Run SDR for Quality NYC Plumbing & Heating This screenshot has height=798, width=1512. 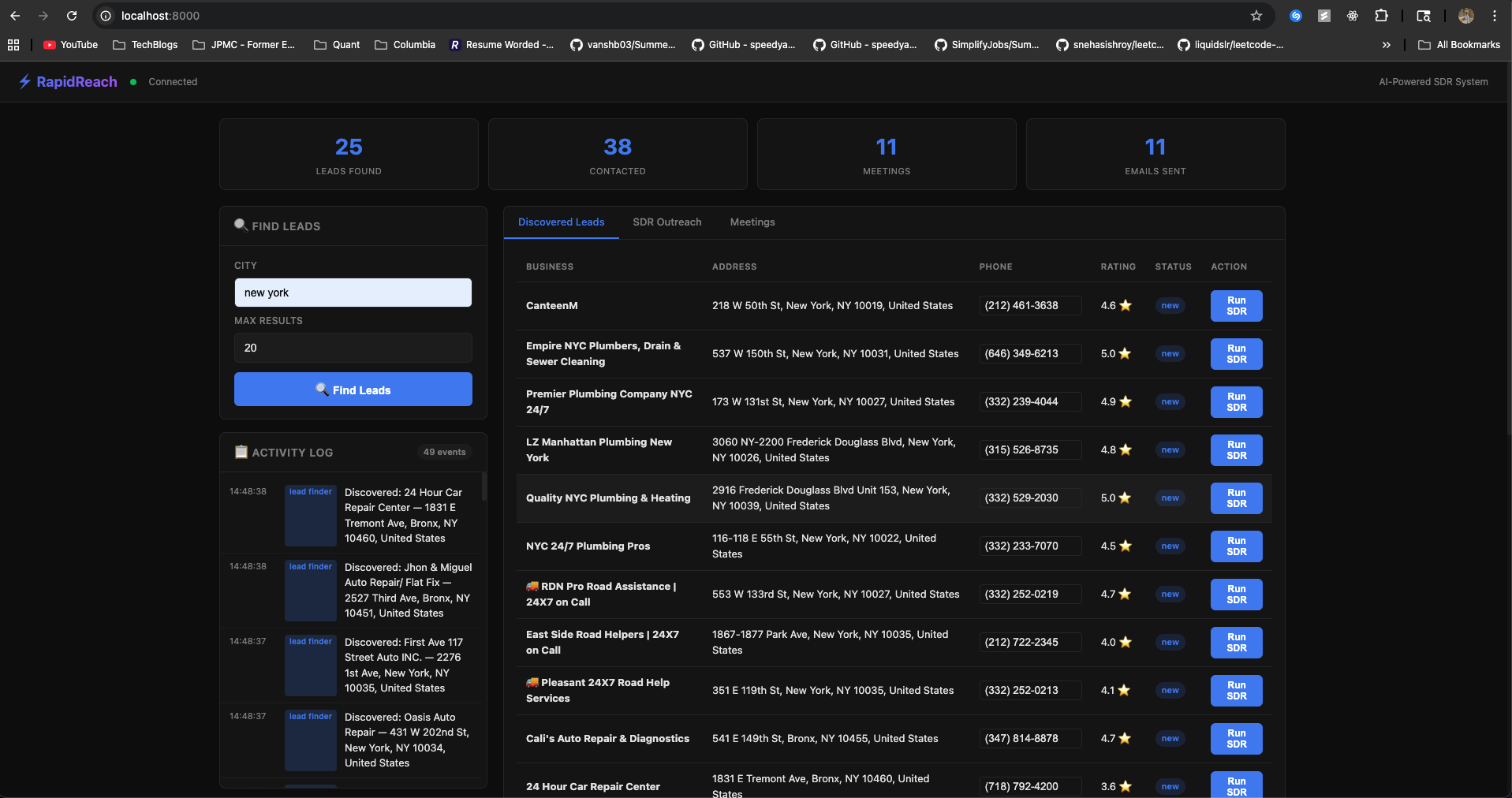coord(1236,498)
